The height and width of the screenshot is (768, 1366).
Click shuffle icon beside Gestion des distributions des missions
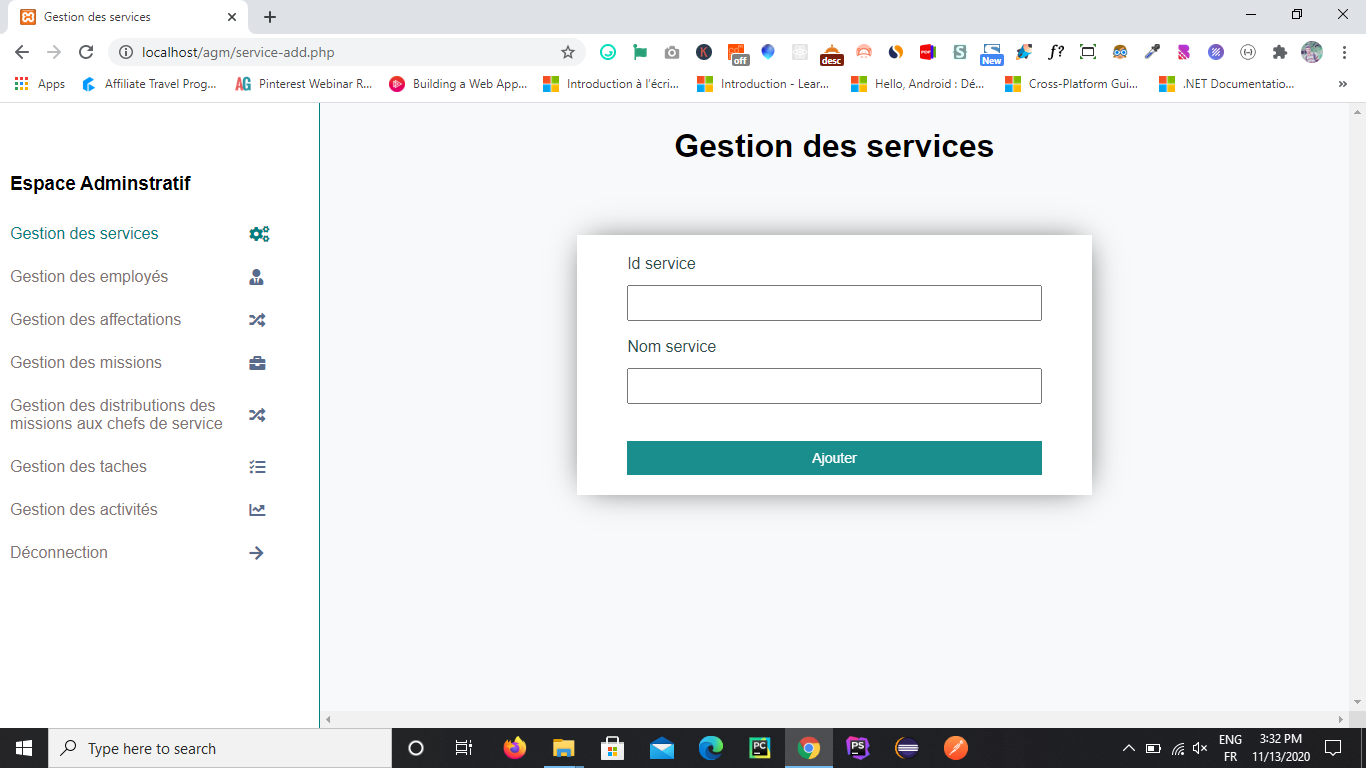point(257,415)
